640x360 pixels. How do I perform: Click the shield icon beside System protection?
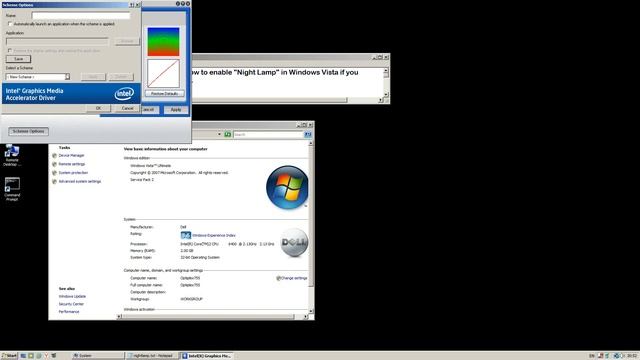[x=54, y=173]
